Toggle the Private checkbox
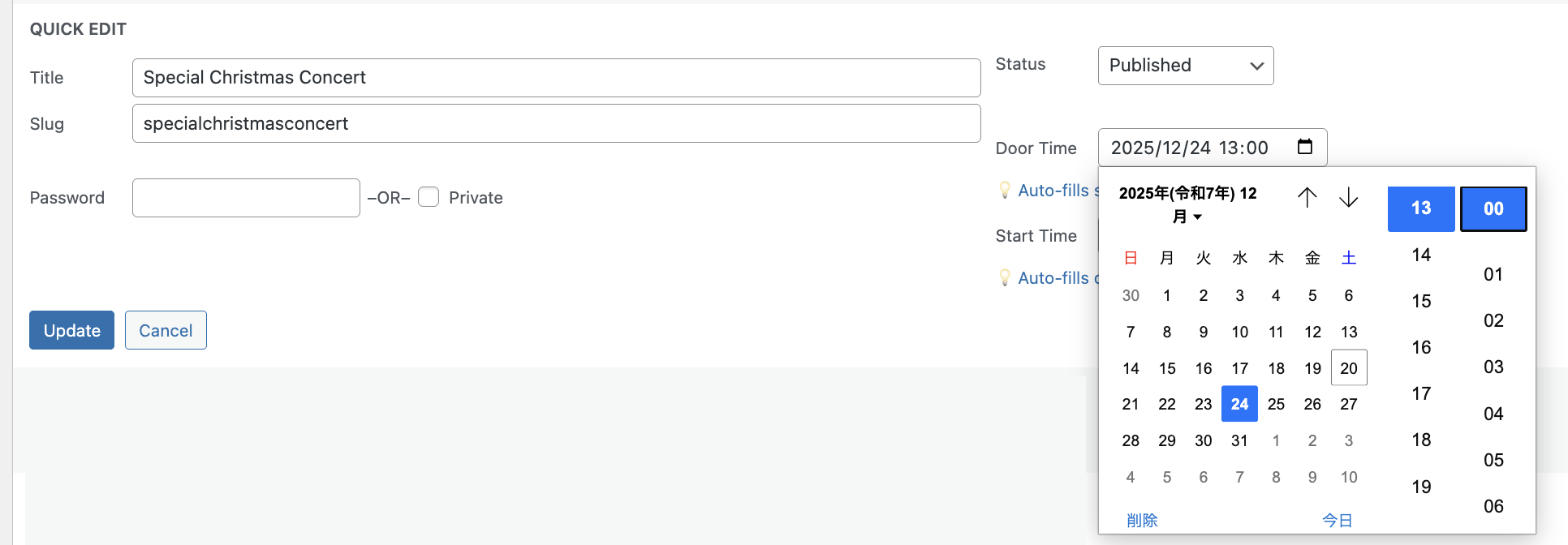Image resolution: width=1568 pixels, height=545 pixels. [x=429, y=197]
